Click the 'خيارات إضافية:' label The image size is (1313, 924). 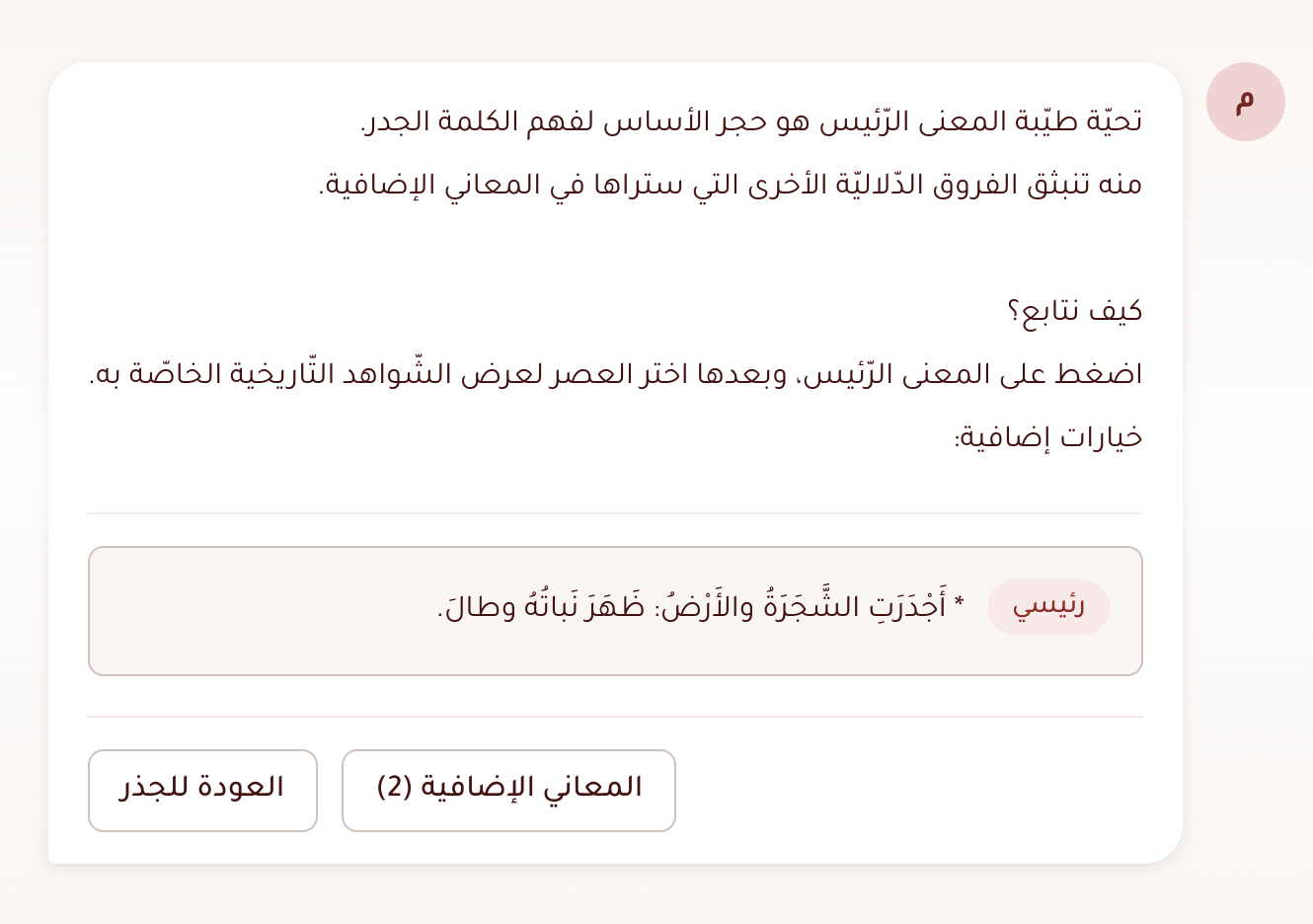pos(1048,437)
